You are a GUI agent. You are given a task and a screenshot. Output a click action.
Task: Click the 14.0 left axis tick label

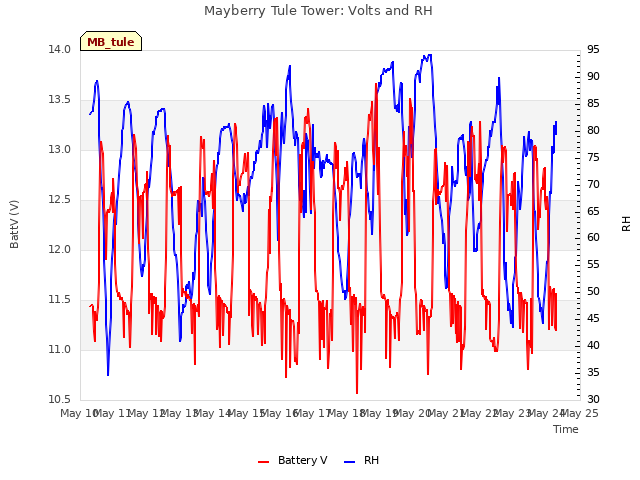[60, 49]
